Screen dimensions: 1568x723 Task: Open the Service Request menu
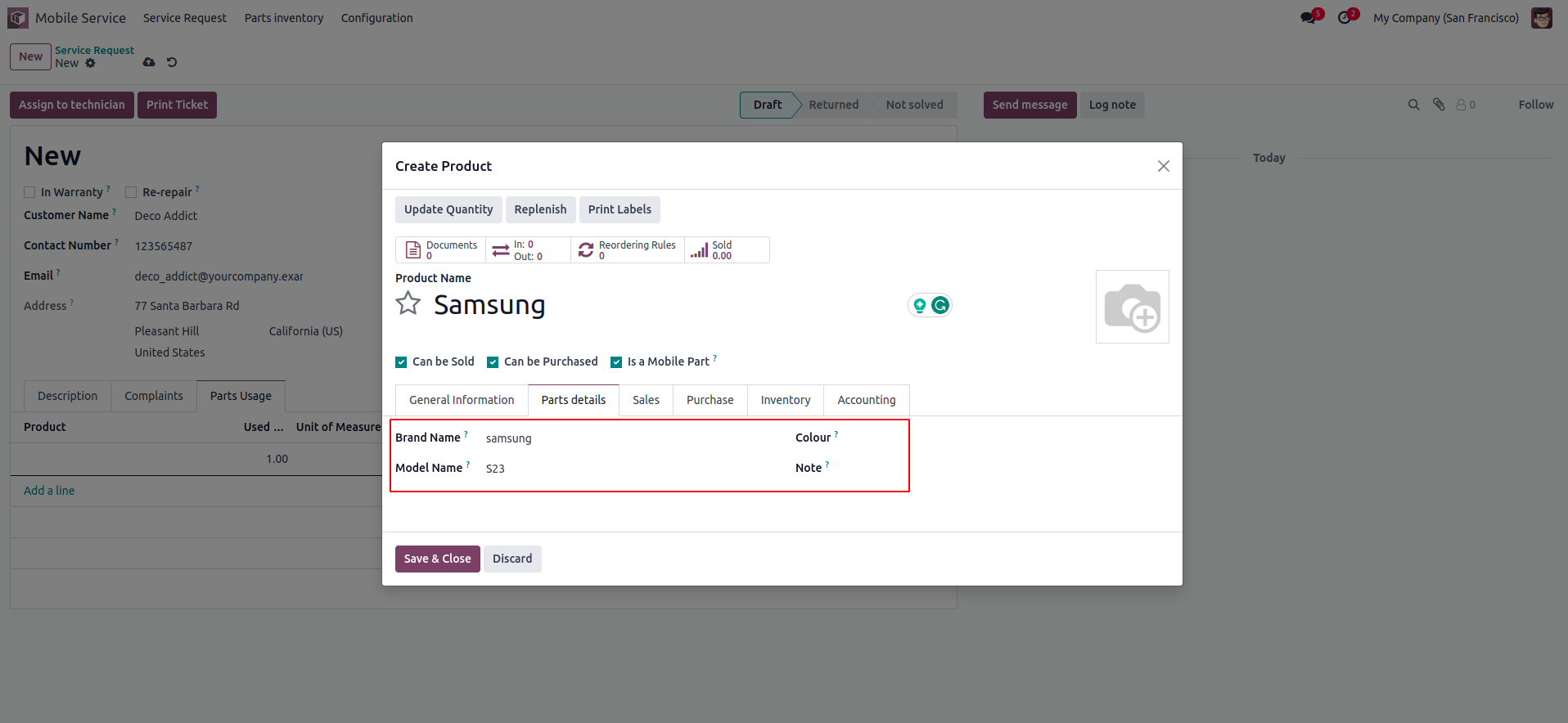(x=185, y=18)
